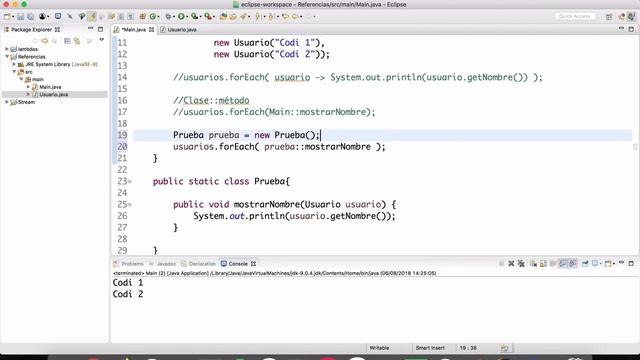
Task: Open Package Explorer View Menu triangle
Action: [x=102, y=40]
